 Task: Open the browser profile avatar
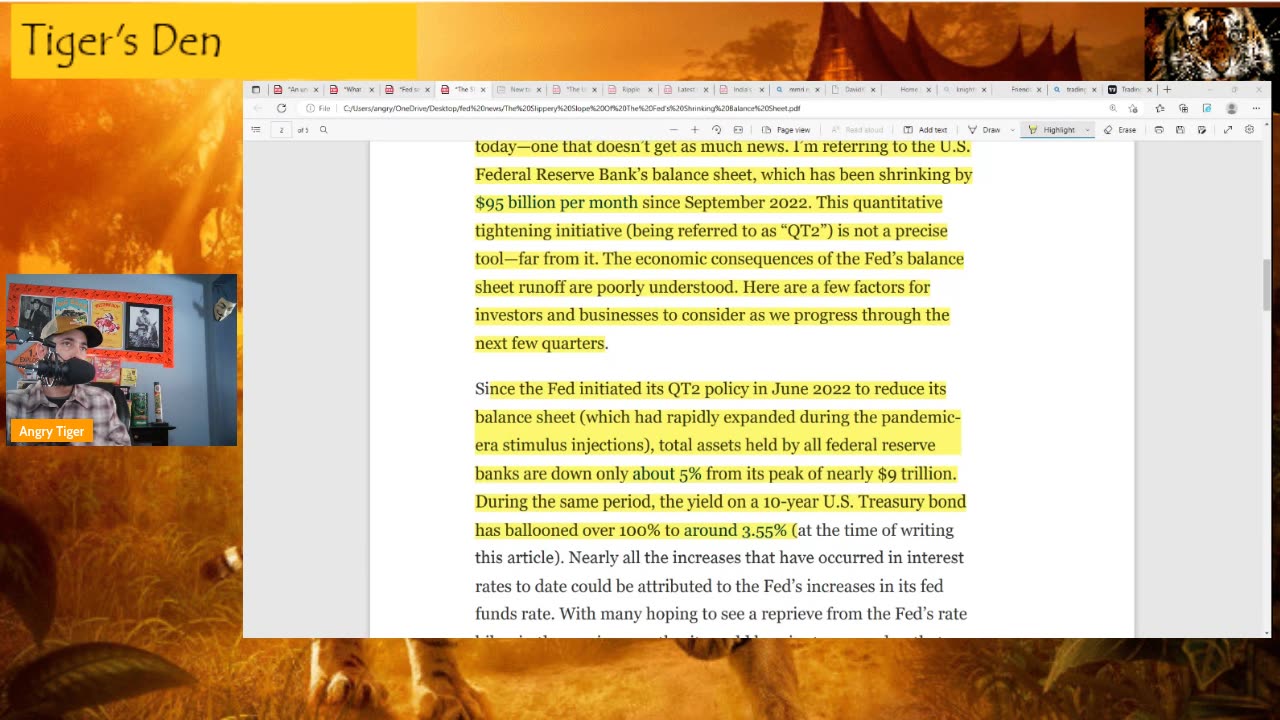[1231, 108]
